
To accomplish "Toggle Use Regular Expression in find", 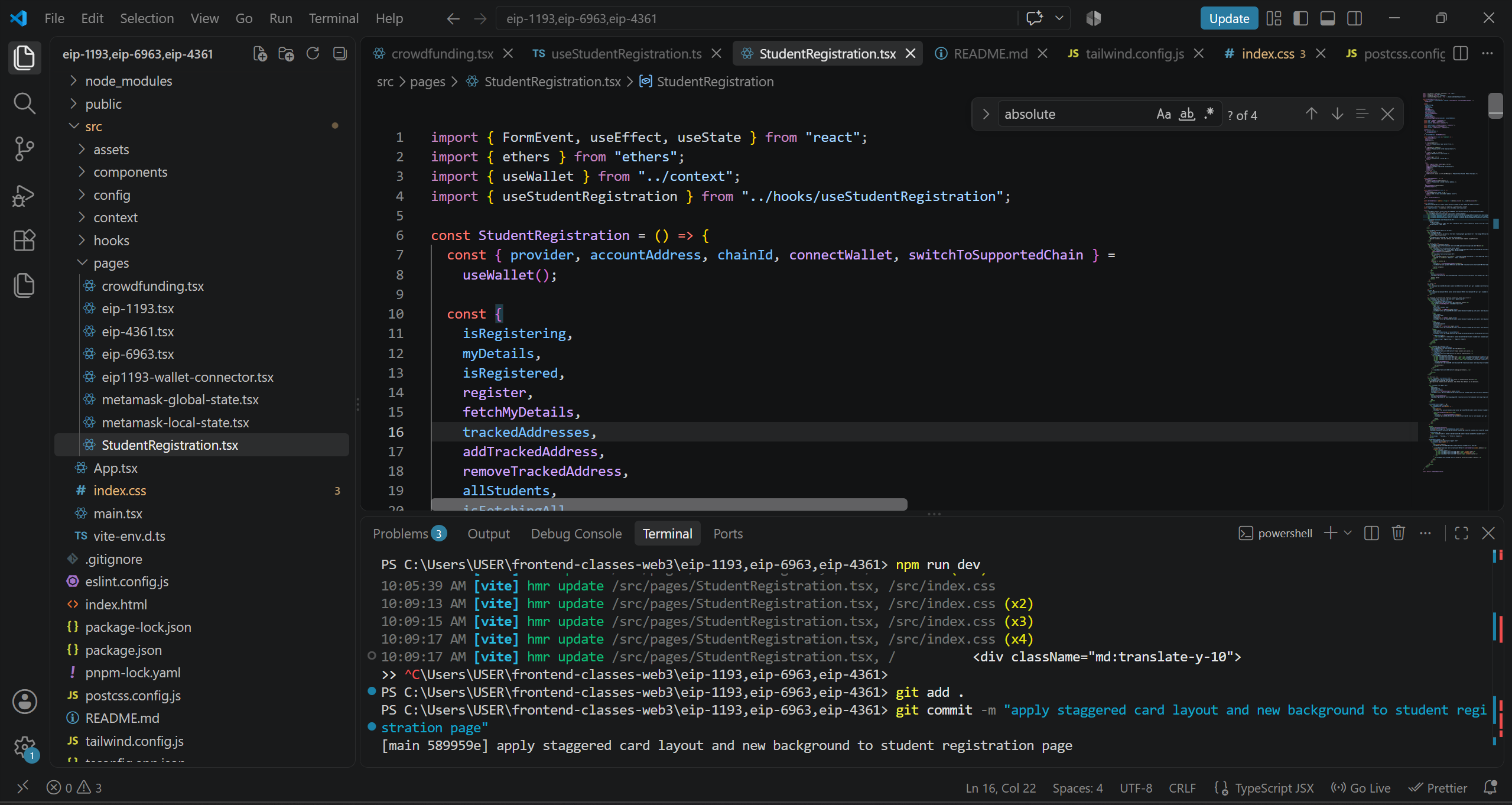I will pyautogui.click(x=1209, y=114).
